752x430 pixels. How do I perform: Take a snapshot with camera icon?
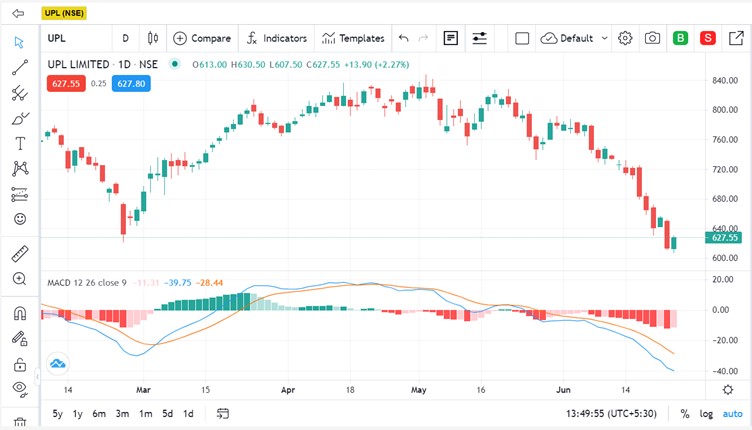[652, 38]
